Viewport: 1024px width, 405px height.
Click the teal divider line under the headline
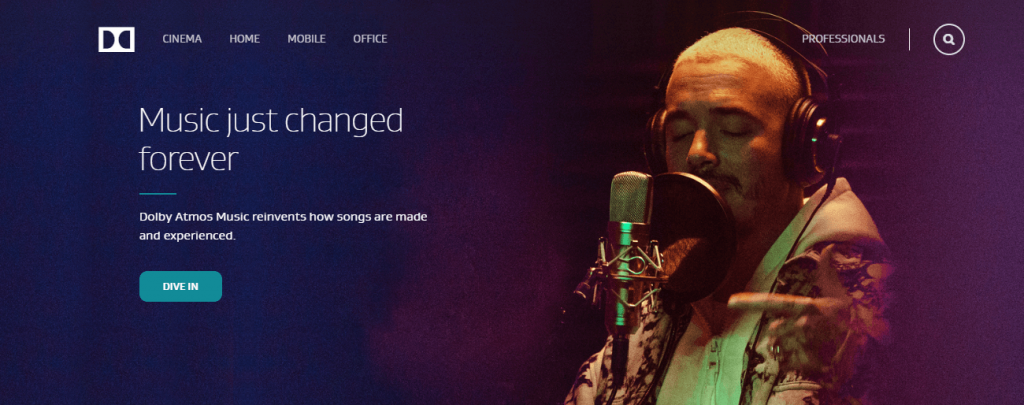[x=157, y=193]
